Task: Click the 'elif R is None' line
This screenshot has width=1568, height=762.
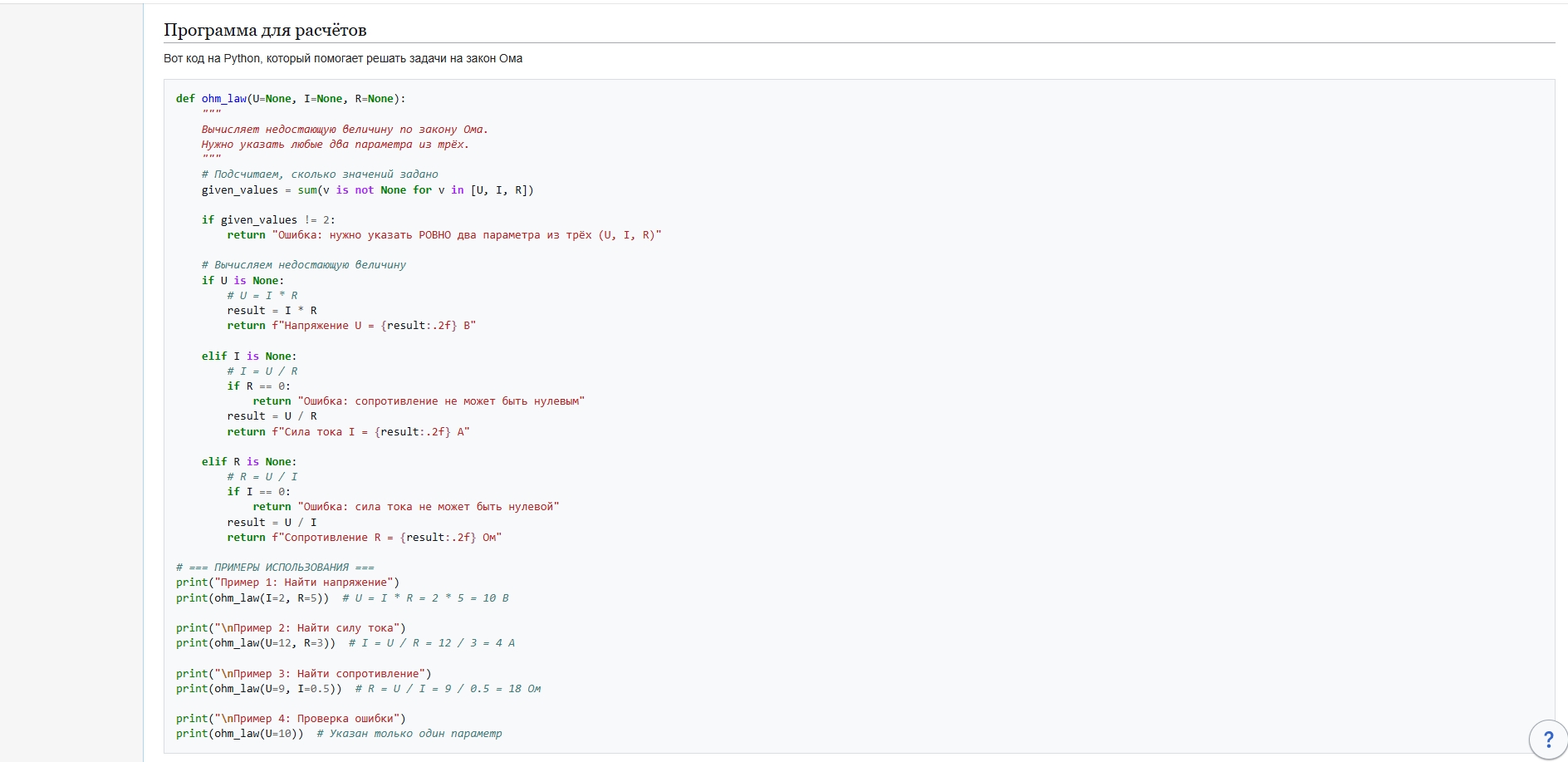Action: tap(248, 462)
